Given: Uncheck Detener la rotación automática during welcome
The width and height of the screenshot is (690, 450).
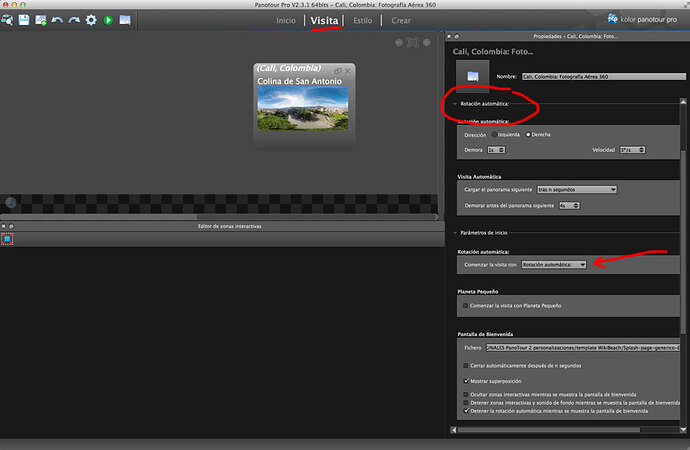Looking at the screenshot, I should [x=466, y=410].
